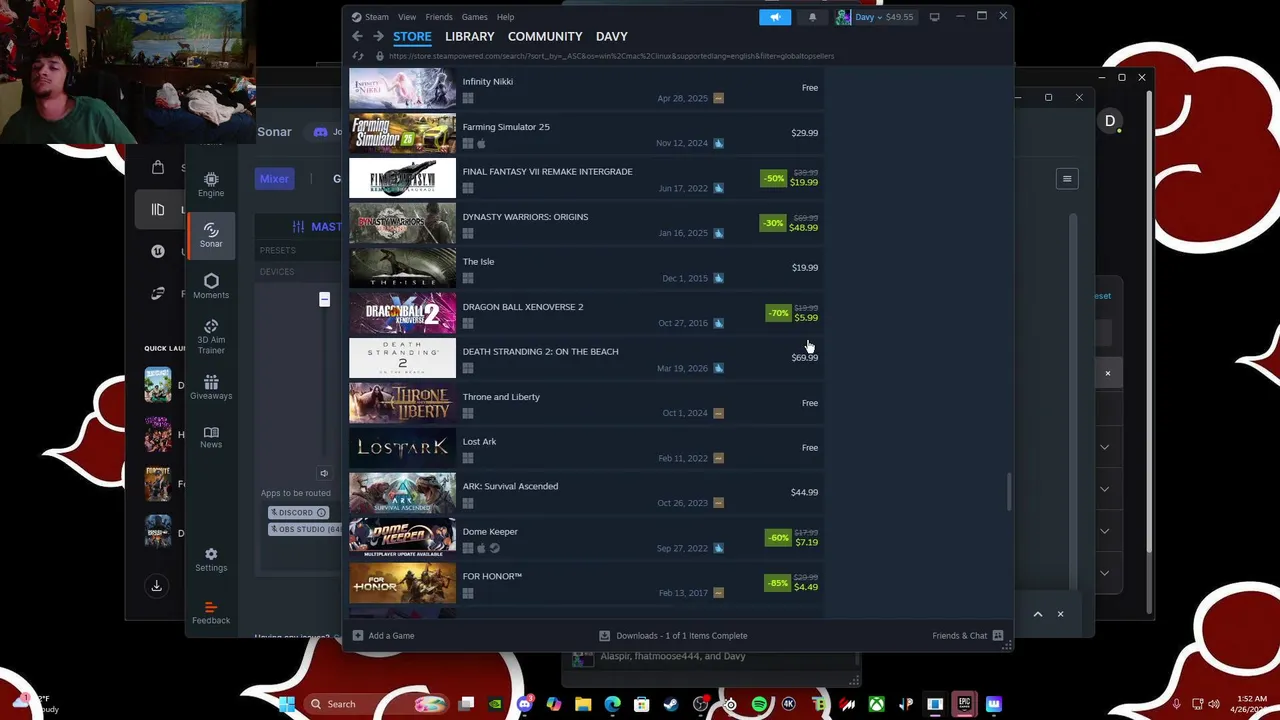The image size is (1280, 720).
Task: Open Infinity Nikki store listing
Action: pos(585,89)
